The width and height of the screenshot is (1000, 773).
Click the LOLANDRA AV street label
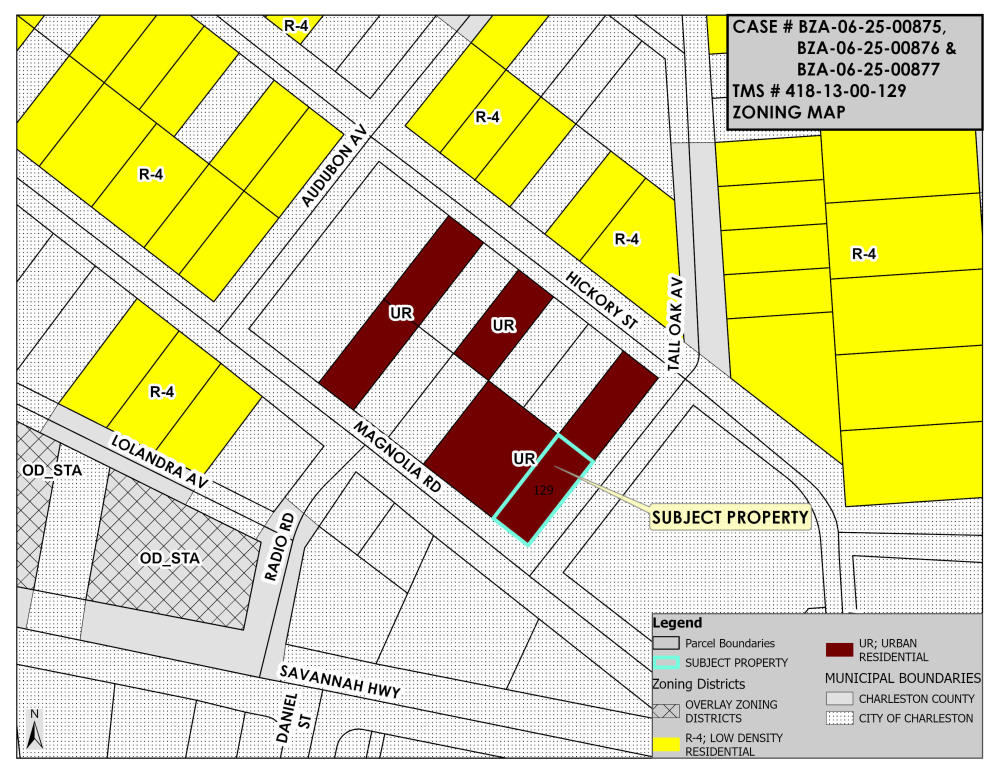click(160, 462)
